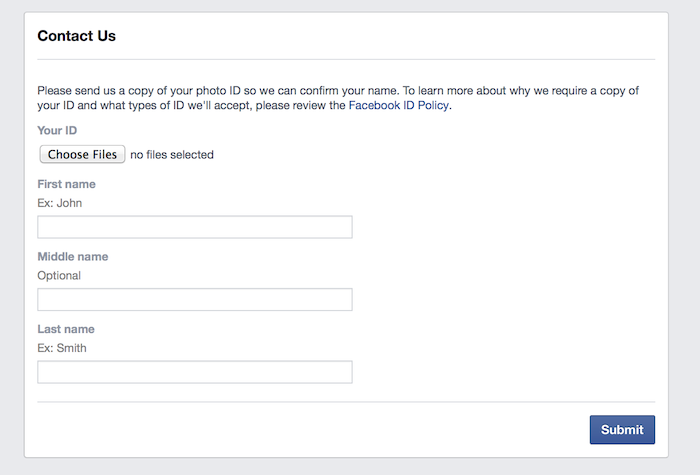Select the Last name text field
This screenshot has height=475, width=700.
pyautogui.click(x=194, y=372)
